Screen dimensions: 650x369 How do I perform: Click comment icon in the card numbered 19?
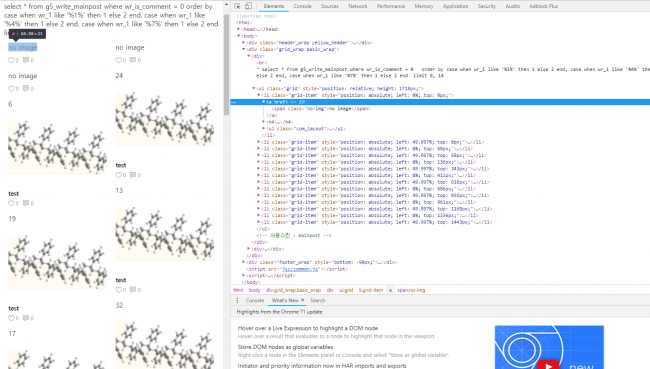click(26, 318)
